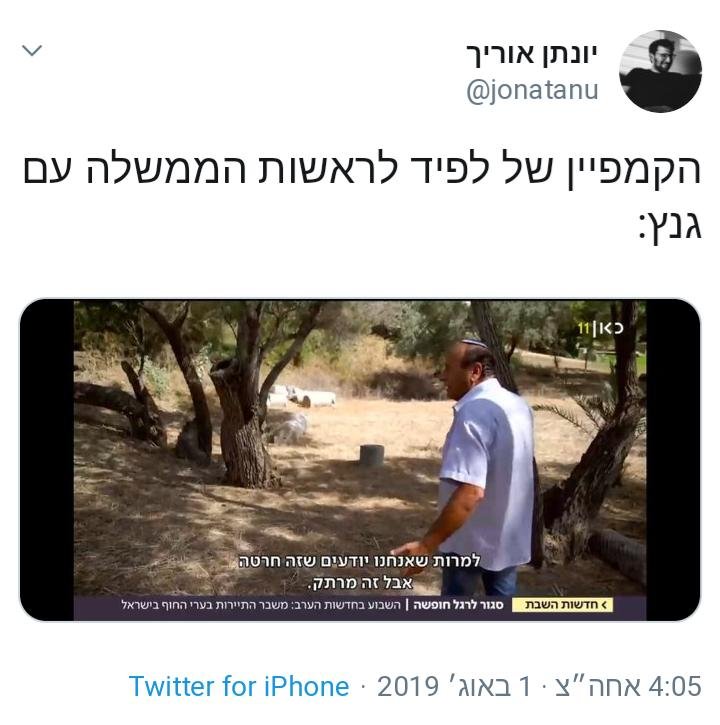Open the Twitter for iPhone source link
The height and width of the screenshot is (725, 720).
[x=239, y=686]
